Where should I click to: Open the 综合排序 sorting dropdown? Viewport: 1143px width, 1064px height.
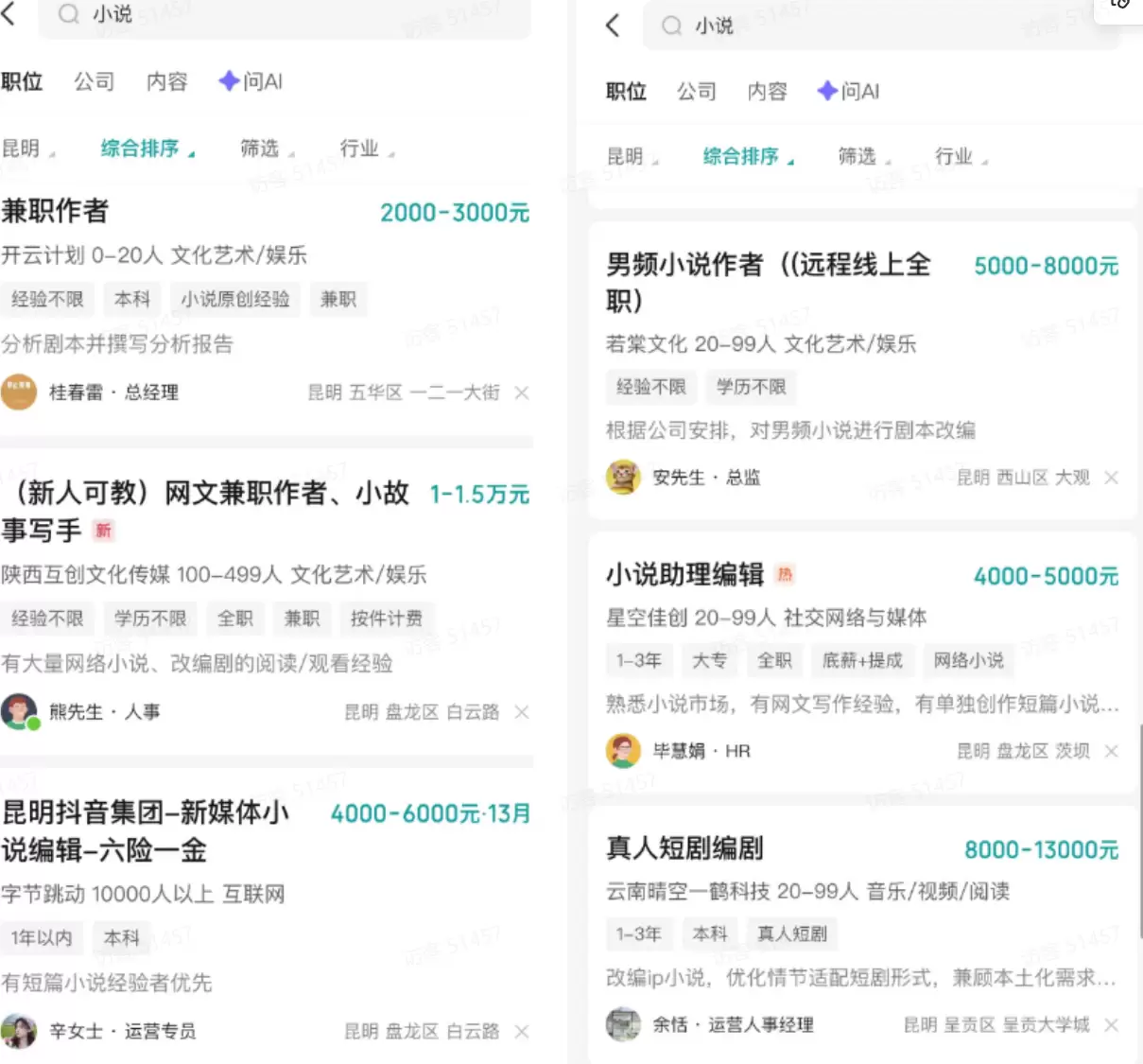click(x=140, y=148)
